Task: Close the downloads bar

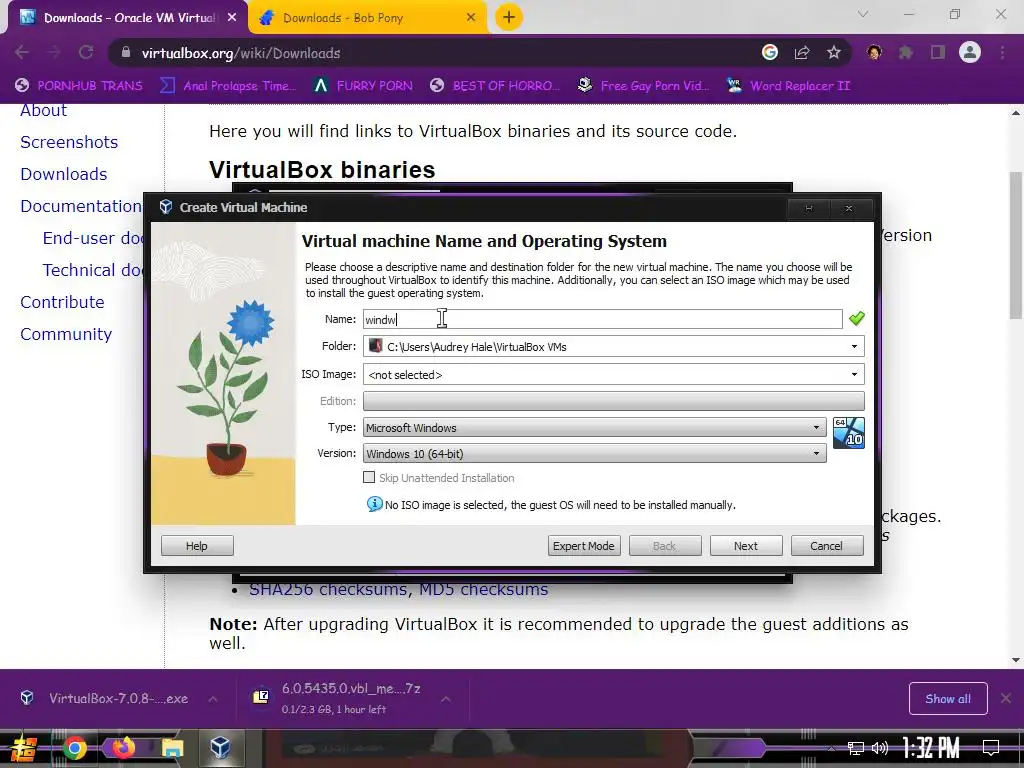Action: click(1006, 698)
